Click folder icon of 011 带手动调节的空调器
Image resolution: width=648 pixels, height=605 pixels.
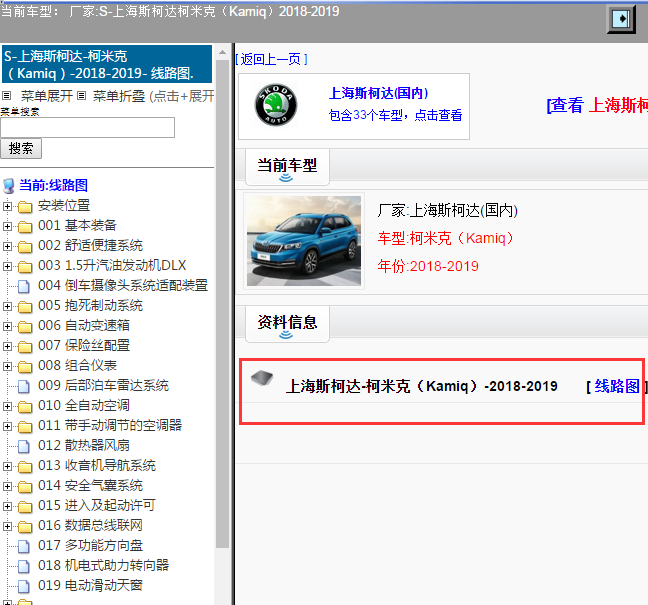[x=25, y=426]
